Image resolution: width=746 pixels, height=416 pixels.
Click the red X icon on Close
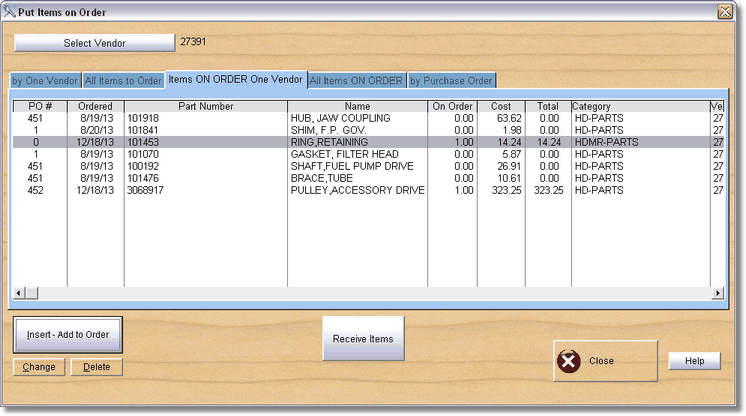[x=569, y=361]
